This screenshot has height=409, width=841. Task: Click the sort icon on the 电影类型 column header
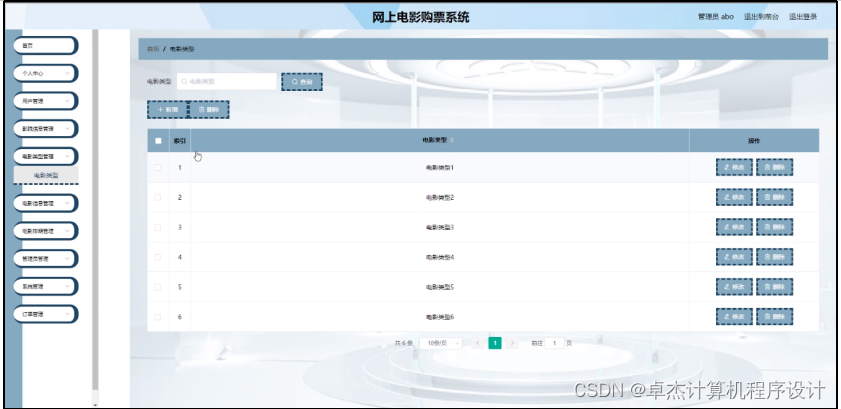(452, 141)
